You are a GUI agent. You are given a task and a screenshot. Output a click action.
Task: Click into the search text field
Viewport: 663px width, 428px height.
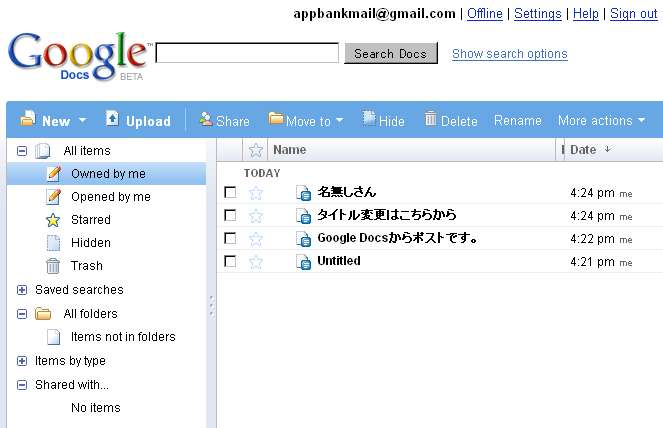click(x=247, y=53)
